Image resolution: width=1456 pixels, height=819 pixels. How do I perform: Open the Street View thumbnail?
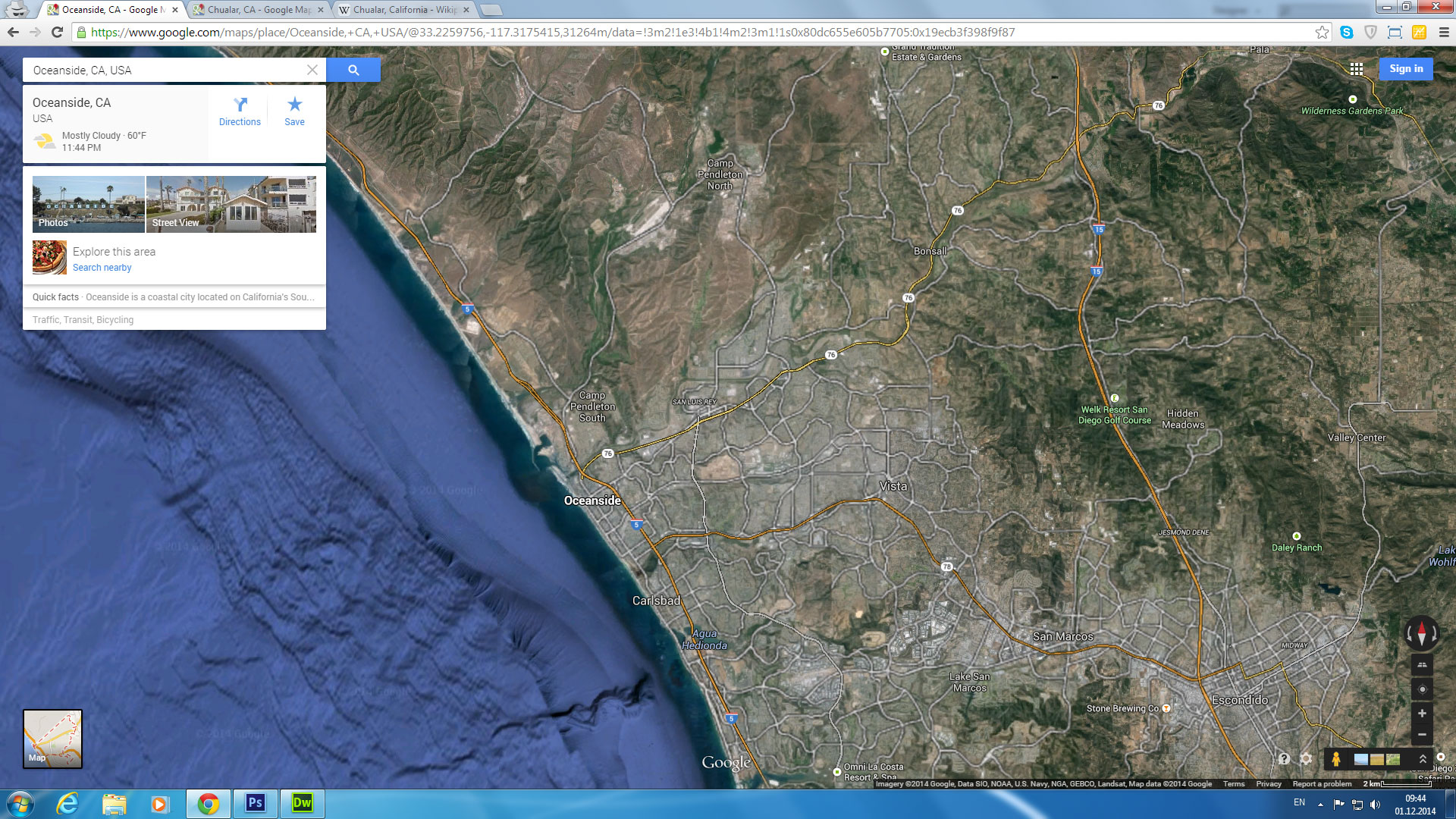click(x=231, y=204)
